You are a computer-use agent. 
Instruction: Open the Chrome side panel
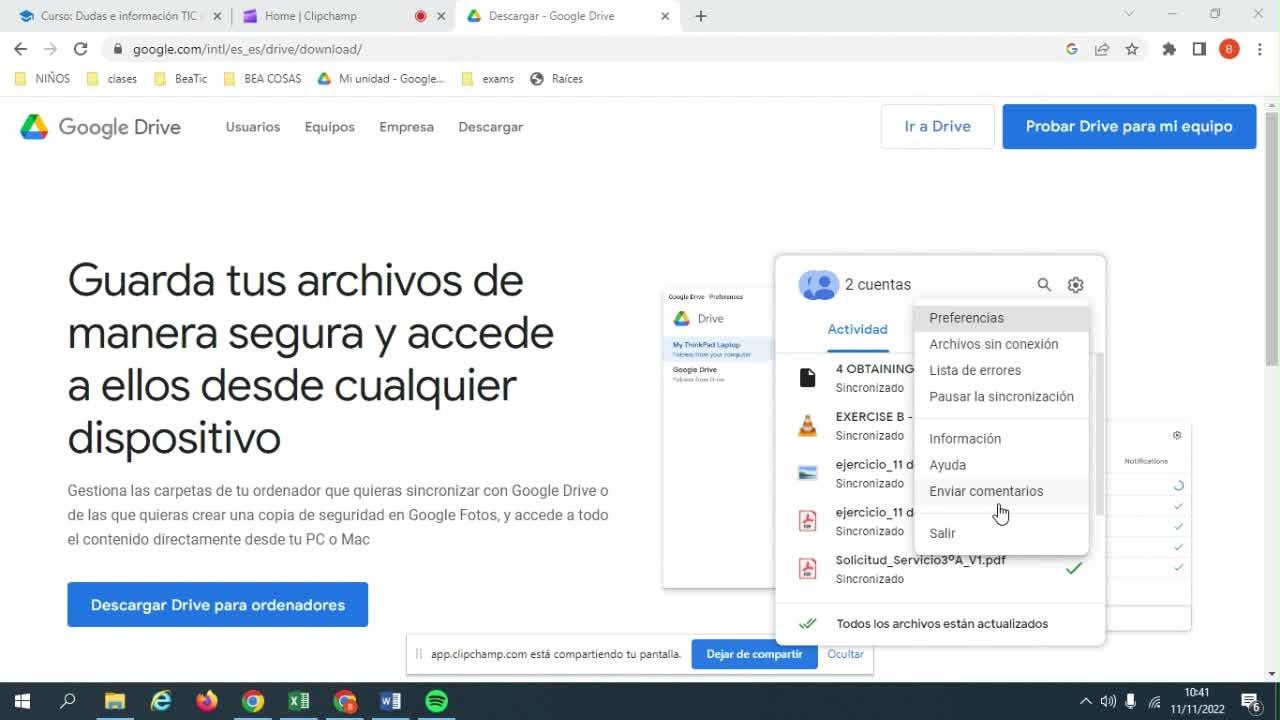[1199, 49]
